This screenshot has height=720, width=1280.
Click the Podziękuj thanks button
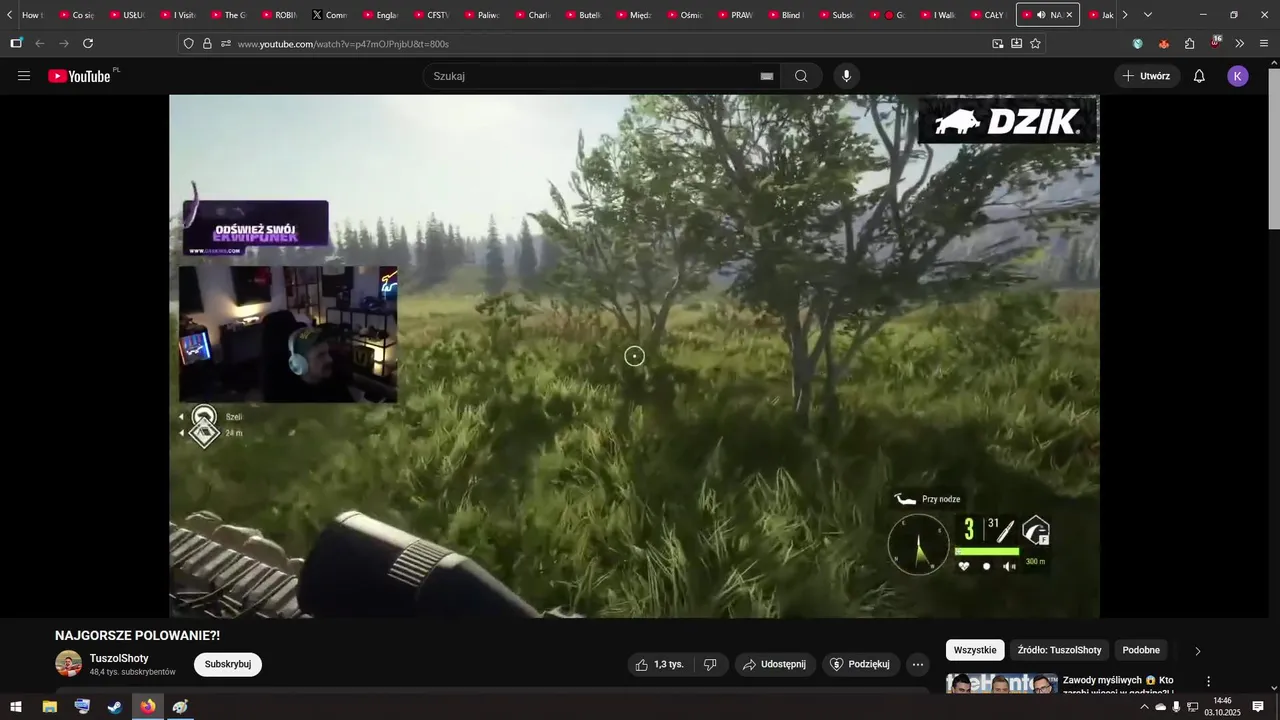(x=860, y=664)
